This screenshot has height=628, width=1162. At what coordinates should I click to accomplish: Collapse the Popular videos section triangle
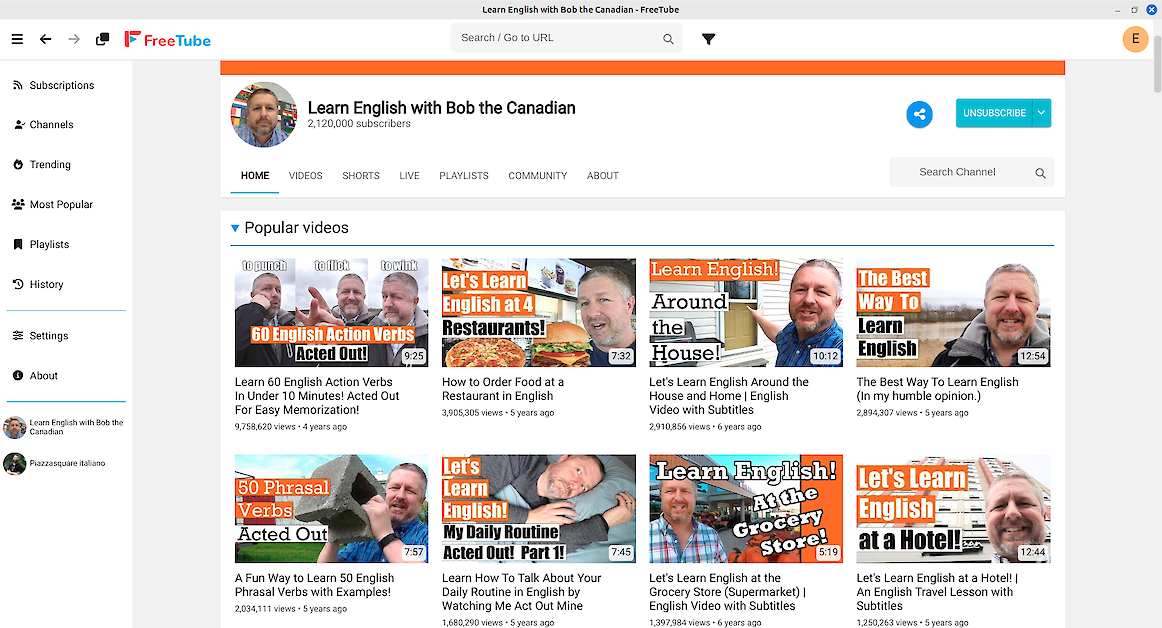(x=235, y=228)
